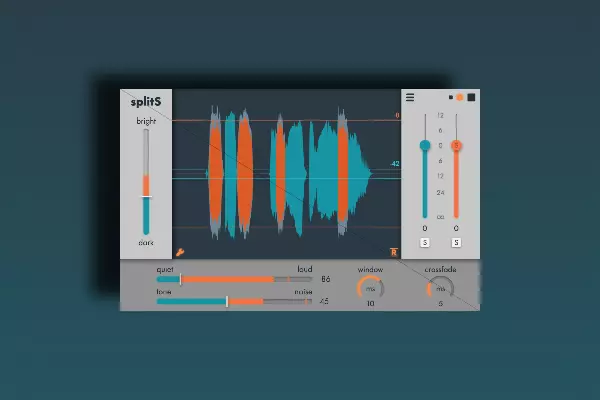Image resolution: width=600 pixels, height=400 pixels.
Task: Click the blue fader gain value 0
Action: click(425, 229)
